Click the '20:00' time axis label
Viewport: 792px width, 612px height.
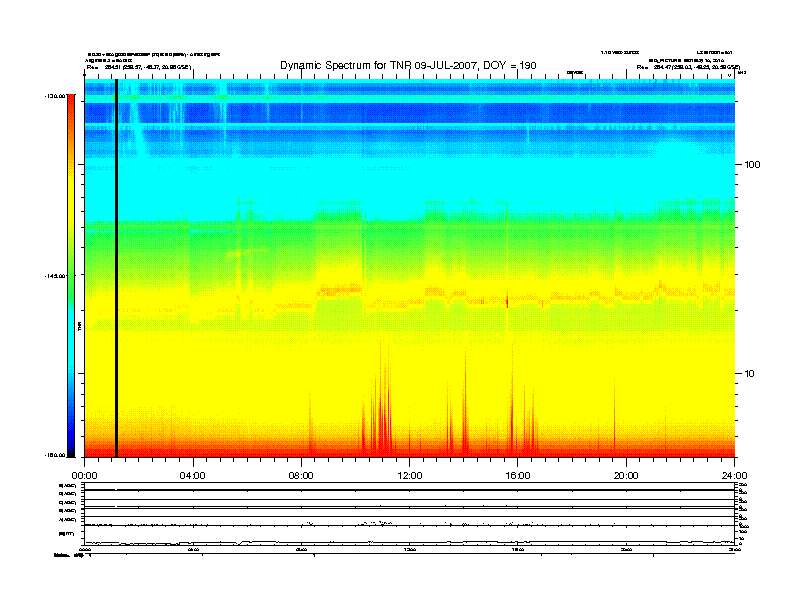pos(626,476)
